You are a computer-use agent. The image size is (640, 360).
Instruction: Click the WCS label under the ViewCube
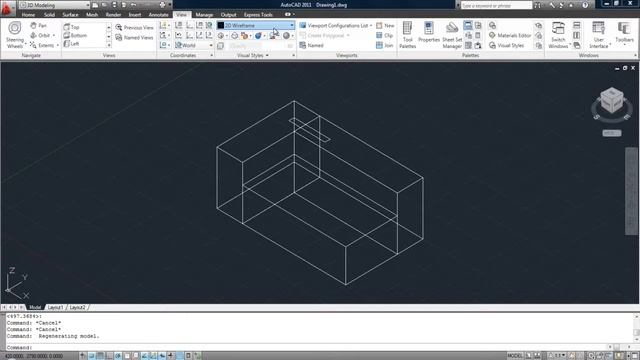pos(611,133)
